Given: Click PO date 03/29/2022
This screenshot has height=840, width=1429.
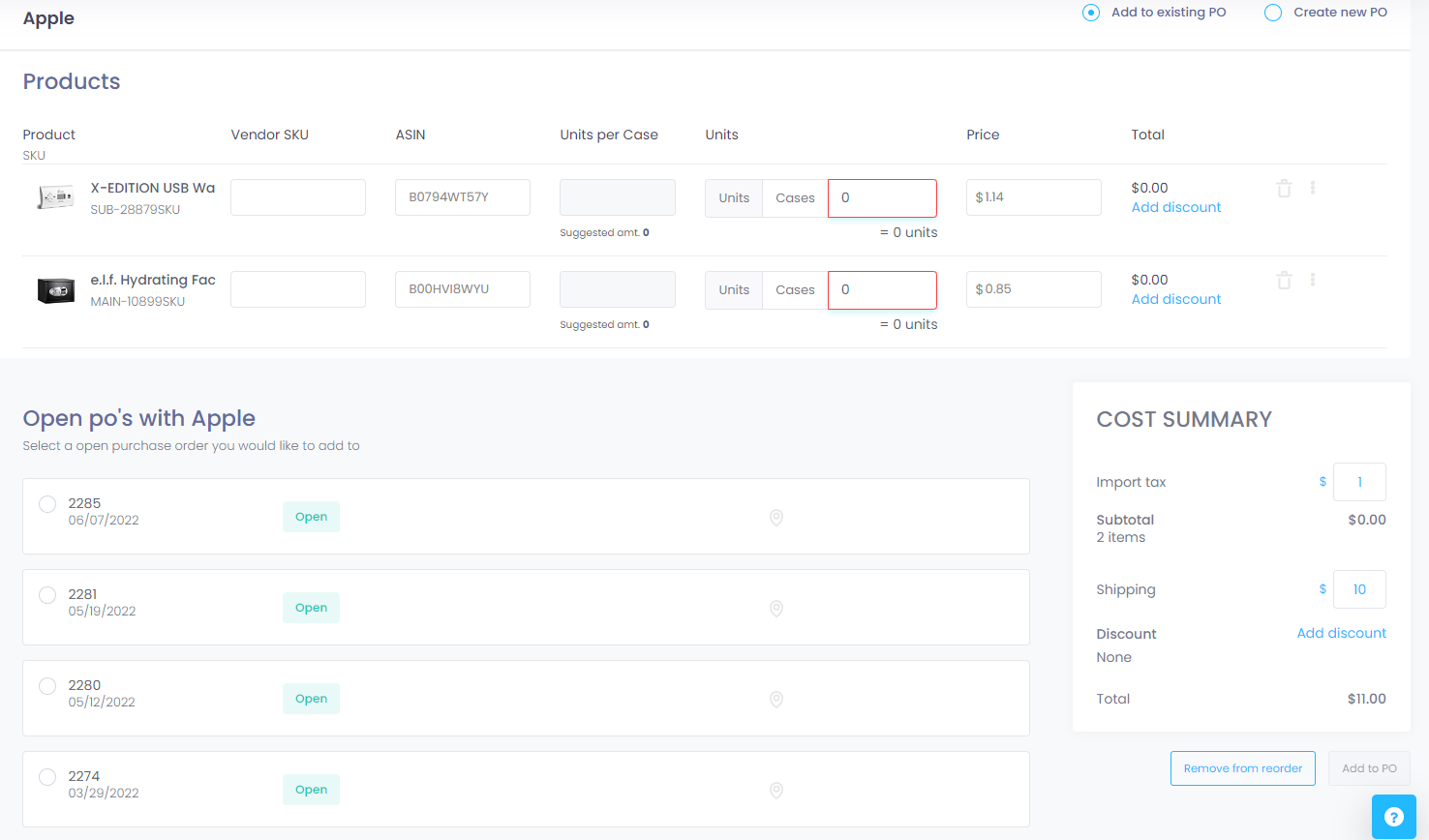Looking at the screenshot, I should (104, 794).
